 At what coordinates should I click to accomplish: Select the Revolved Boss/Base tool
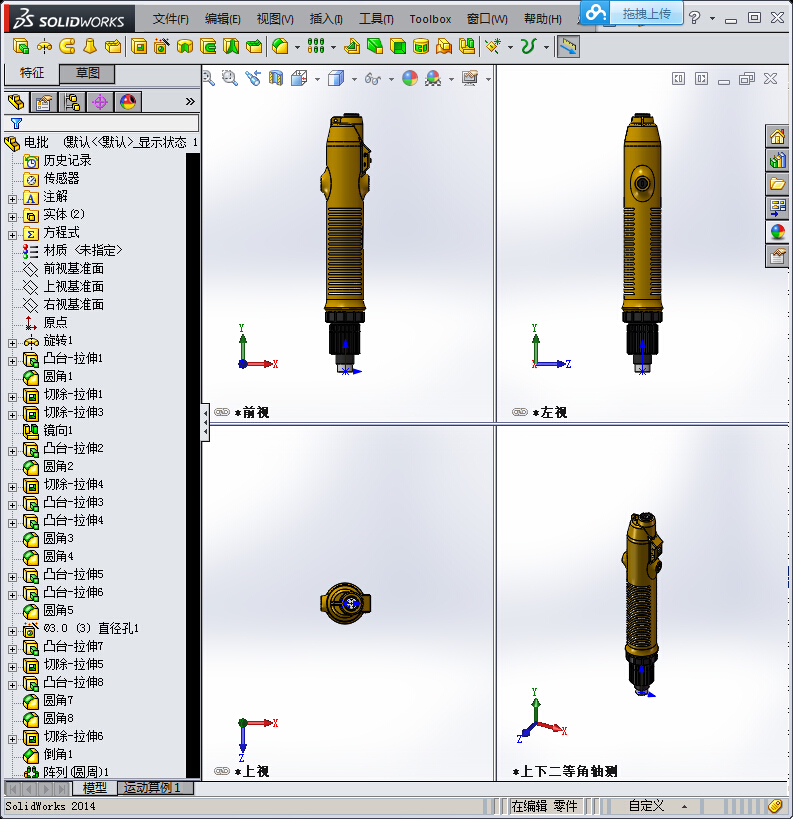pos(44,46)
